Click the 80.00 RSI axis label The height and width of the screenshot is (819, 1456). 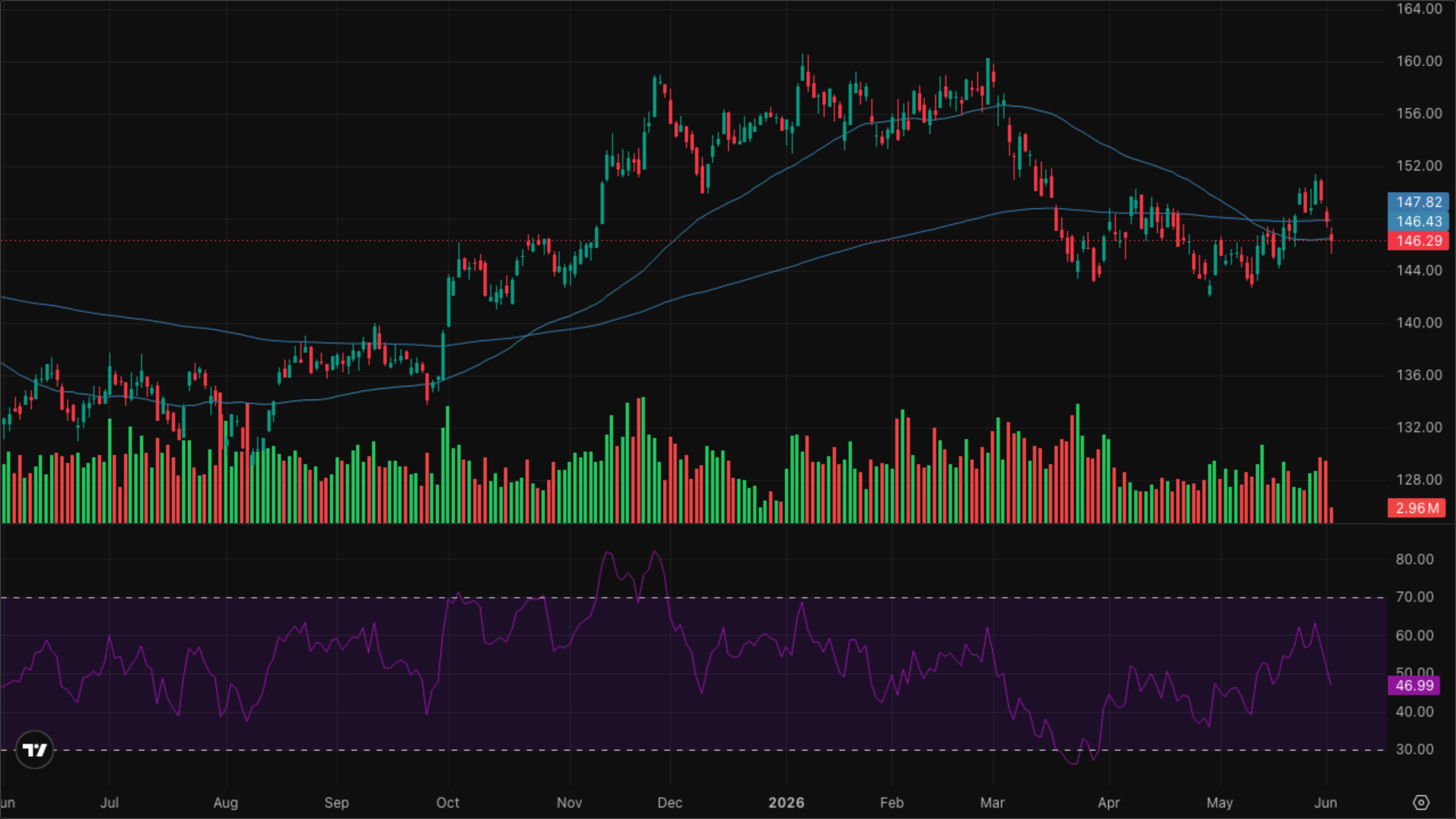point(1414,559)
